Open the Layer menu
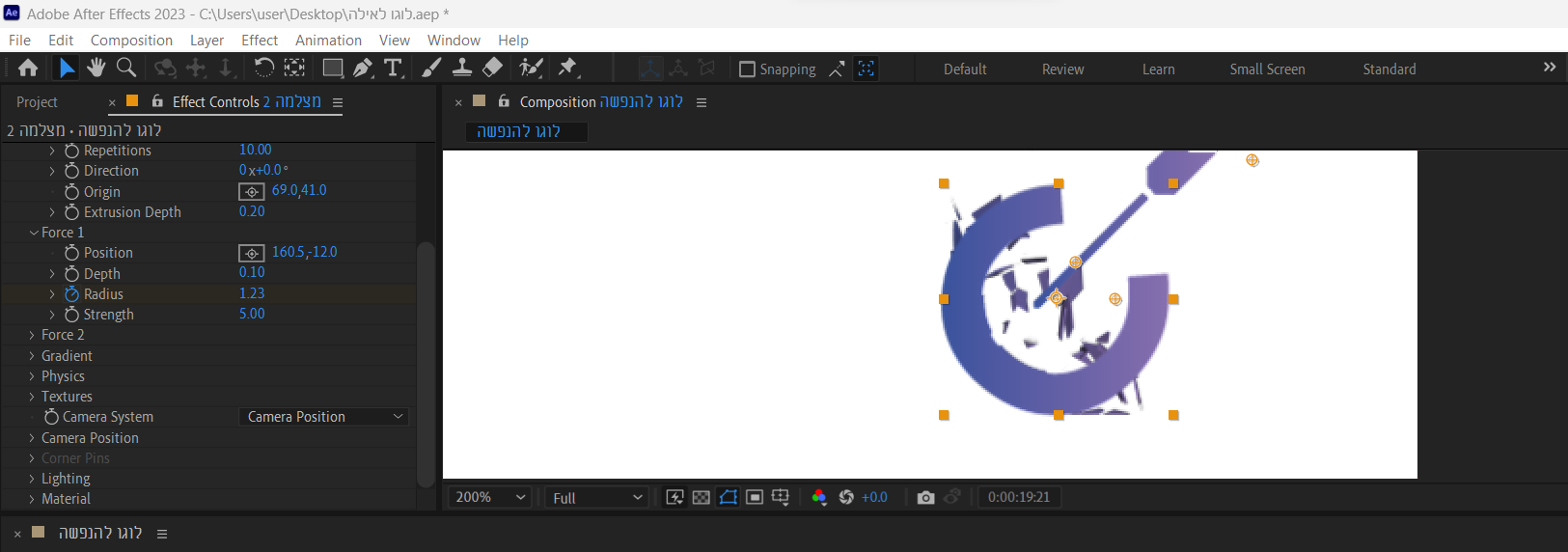 (206, 40)
